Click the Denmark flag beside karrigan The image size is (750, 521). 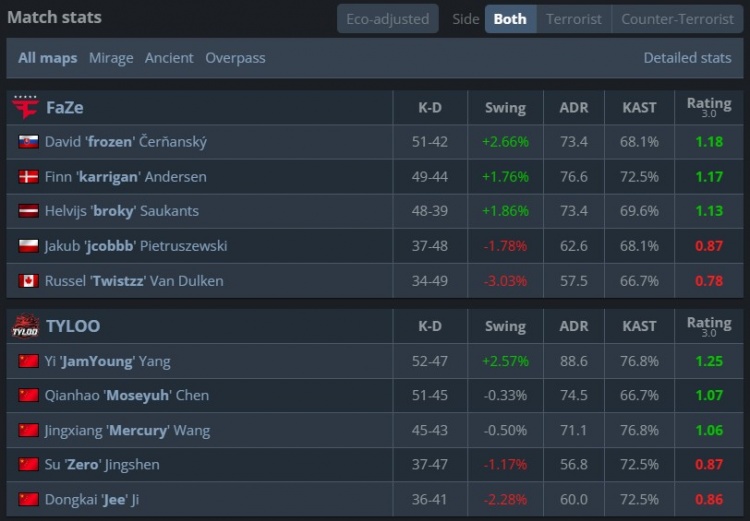coord(28,177)
